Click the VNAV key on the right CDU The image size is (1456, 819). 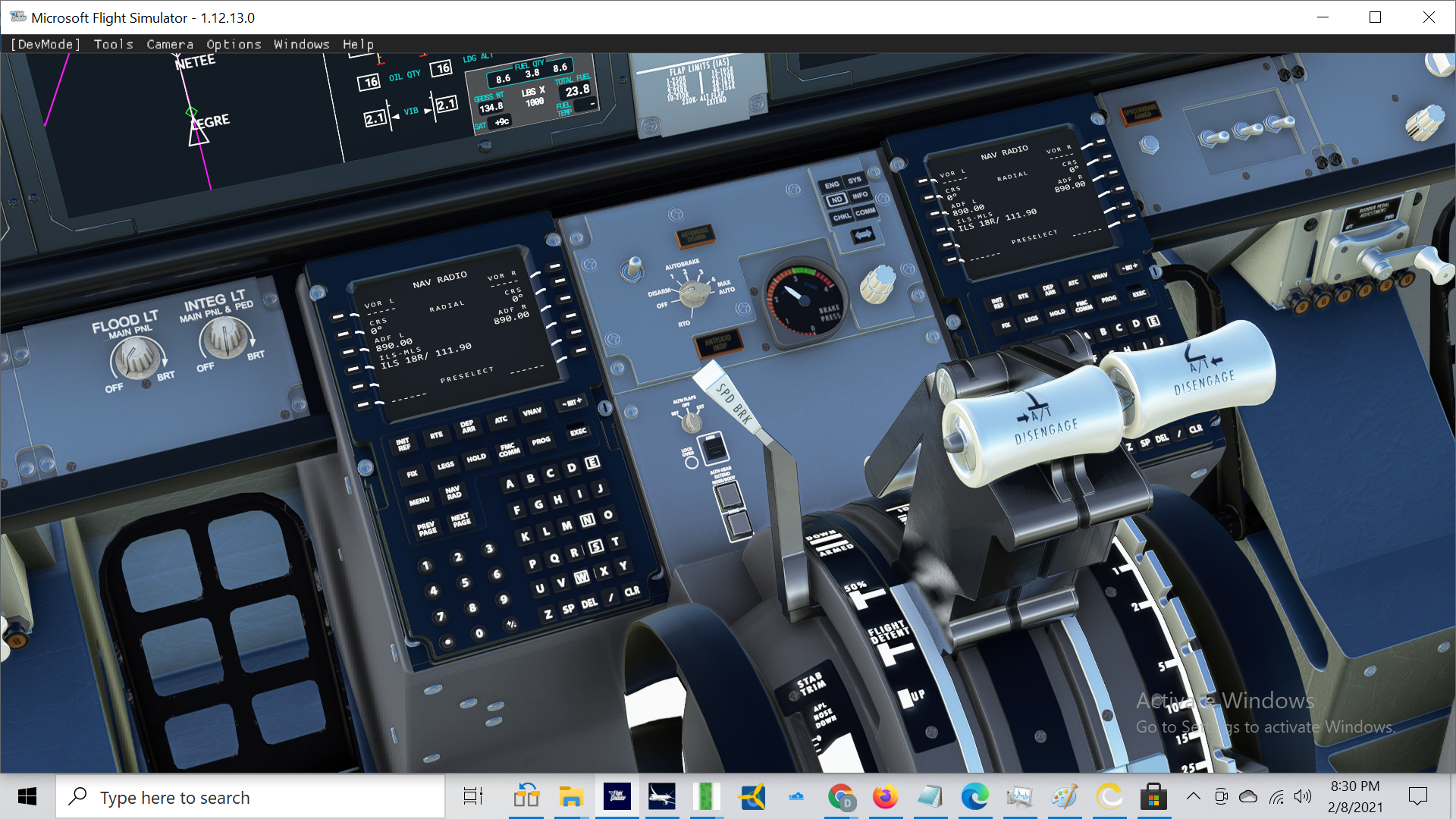click(x=1099, y=276)
